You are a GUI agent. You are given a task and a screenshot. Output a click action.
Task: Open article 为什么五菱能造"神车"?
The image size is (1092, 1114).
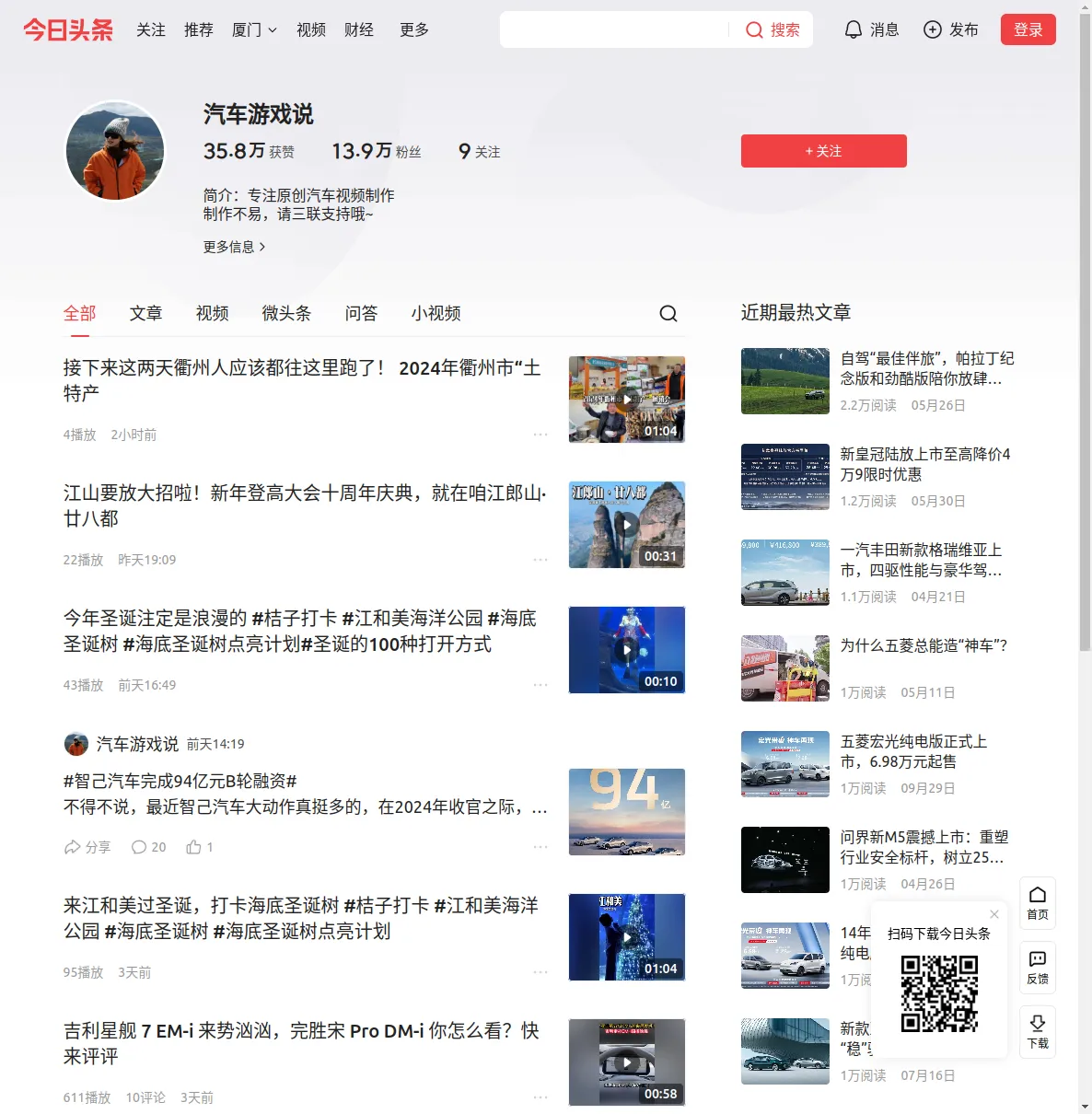(924, 645)
